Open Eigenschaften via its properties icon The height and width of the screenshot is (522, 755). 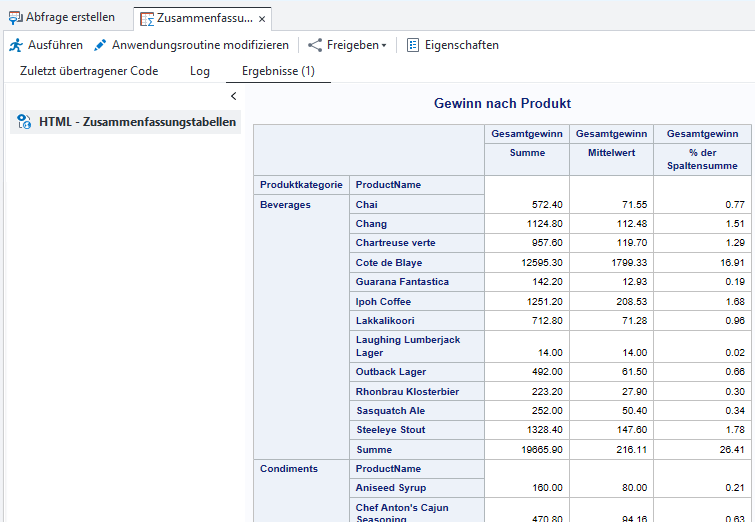click(x=413, y=45)
